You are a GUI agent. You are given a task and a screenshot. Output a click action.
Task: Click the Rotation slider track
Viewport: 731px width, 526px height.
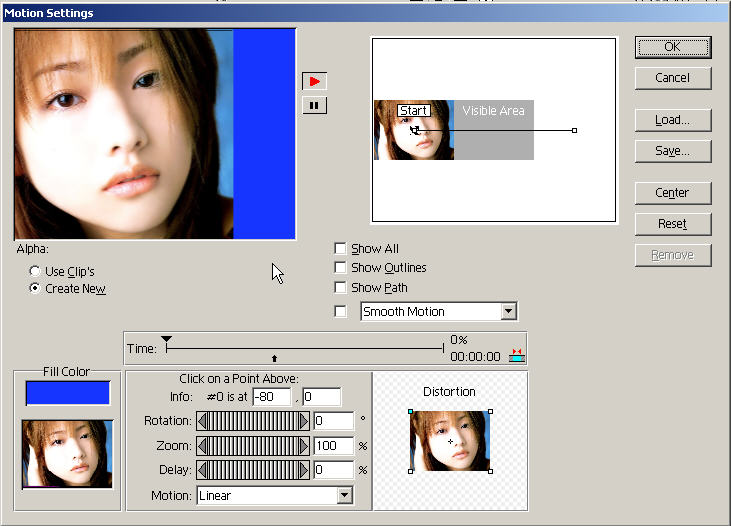[253, 421]
